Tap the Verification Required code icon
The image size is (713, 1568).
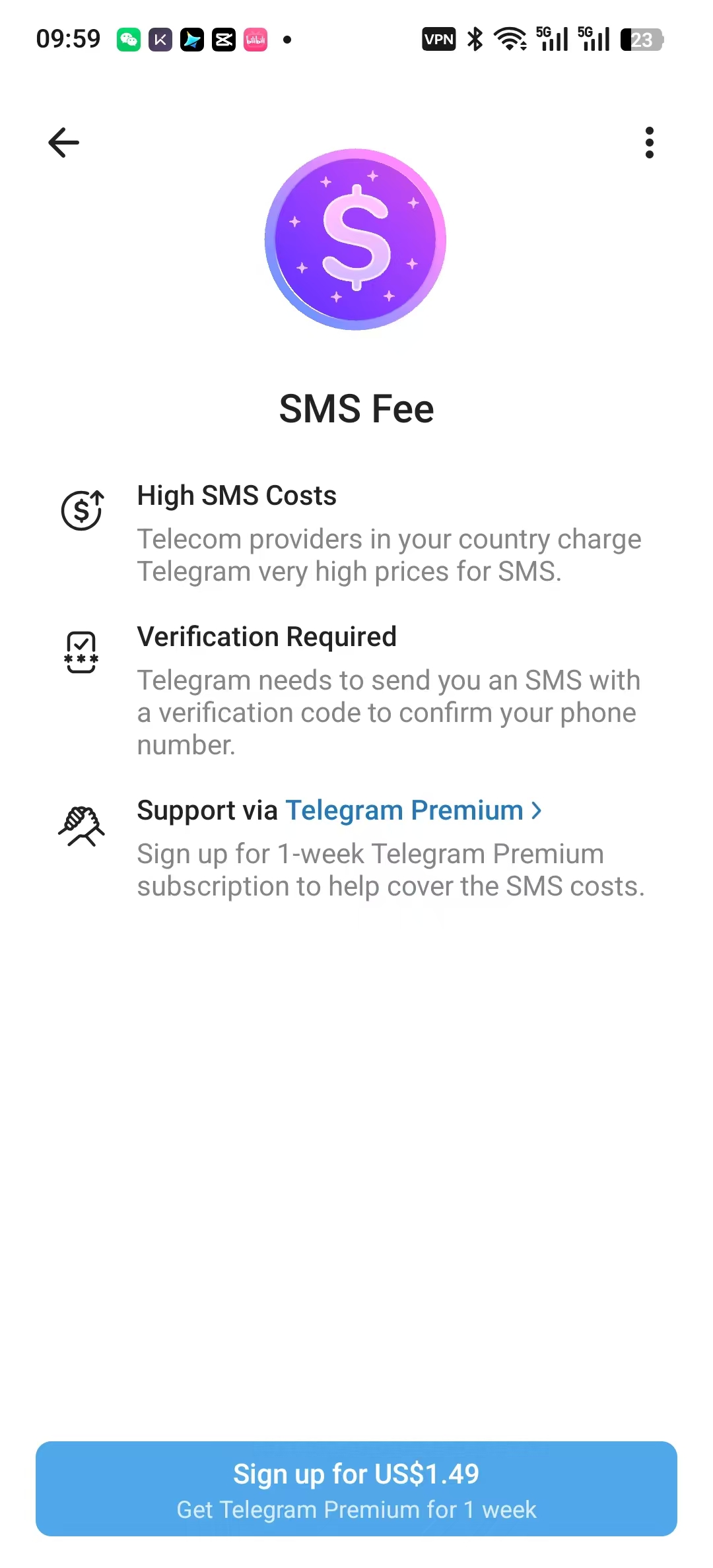[81, 652]
